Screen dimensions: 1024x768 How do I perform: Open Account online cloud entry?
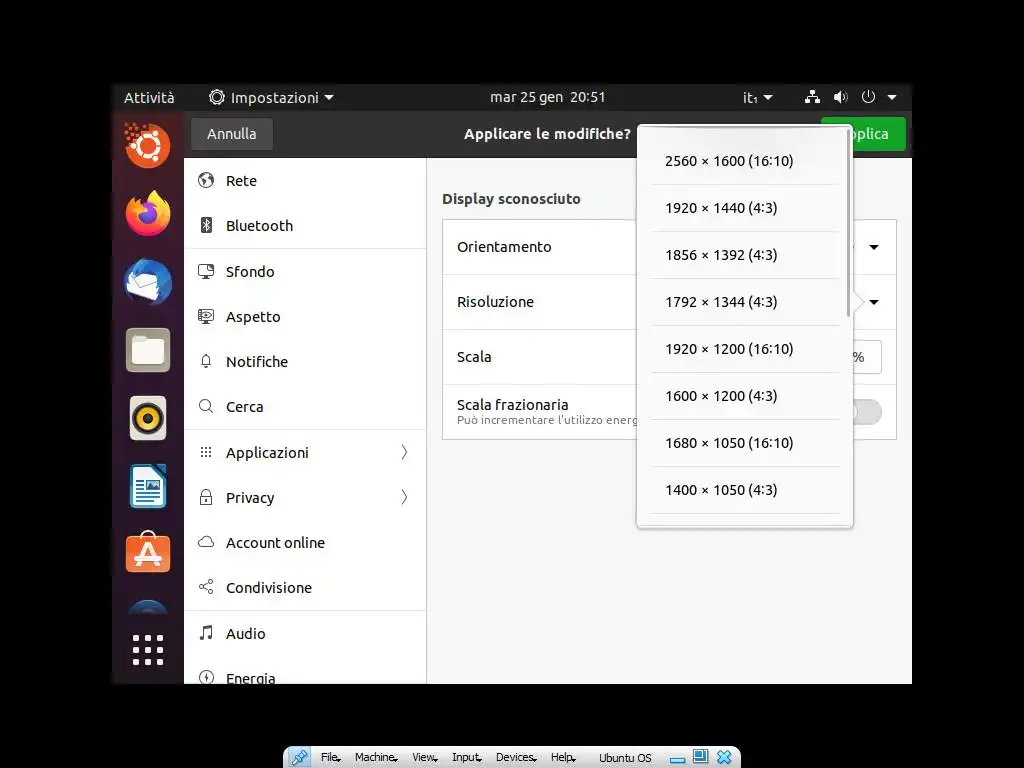[305, 543]
